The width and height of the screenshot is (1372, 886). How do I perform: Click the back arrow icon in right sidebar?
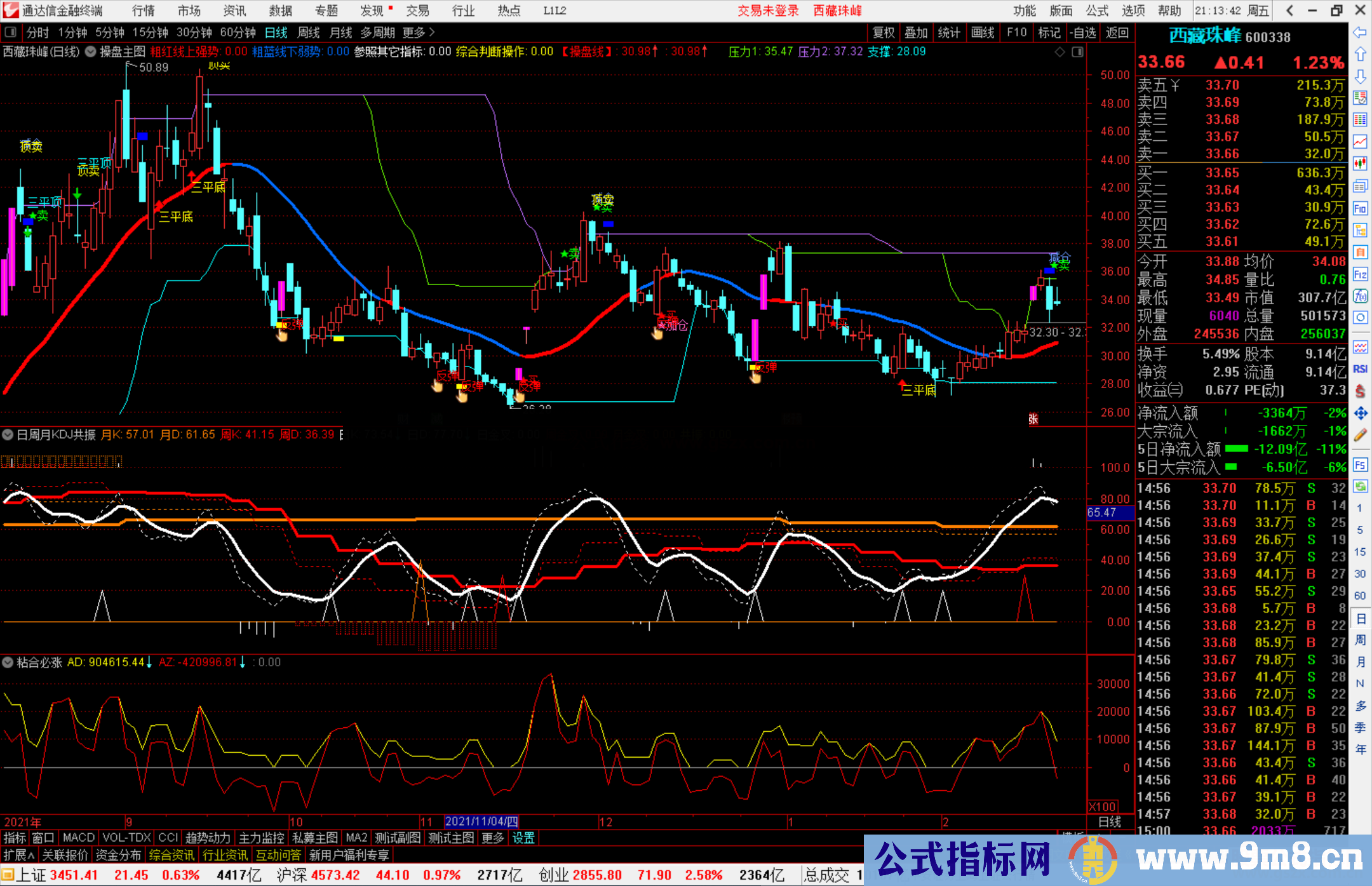point(1360,32)
